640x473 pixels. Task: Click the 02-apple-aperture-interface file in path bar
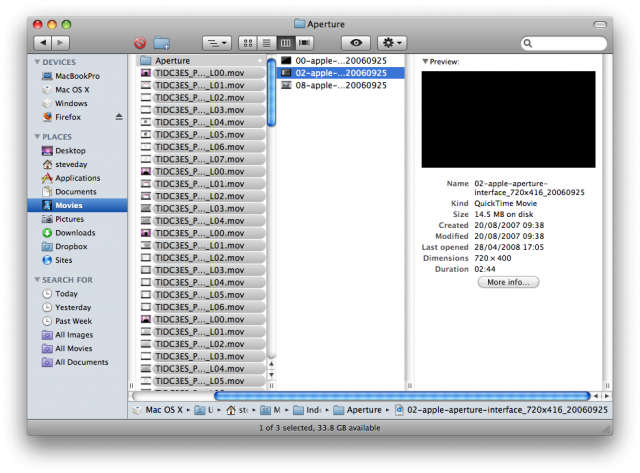(x=502, y=410)
